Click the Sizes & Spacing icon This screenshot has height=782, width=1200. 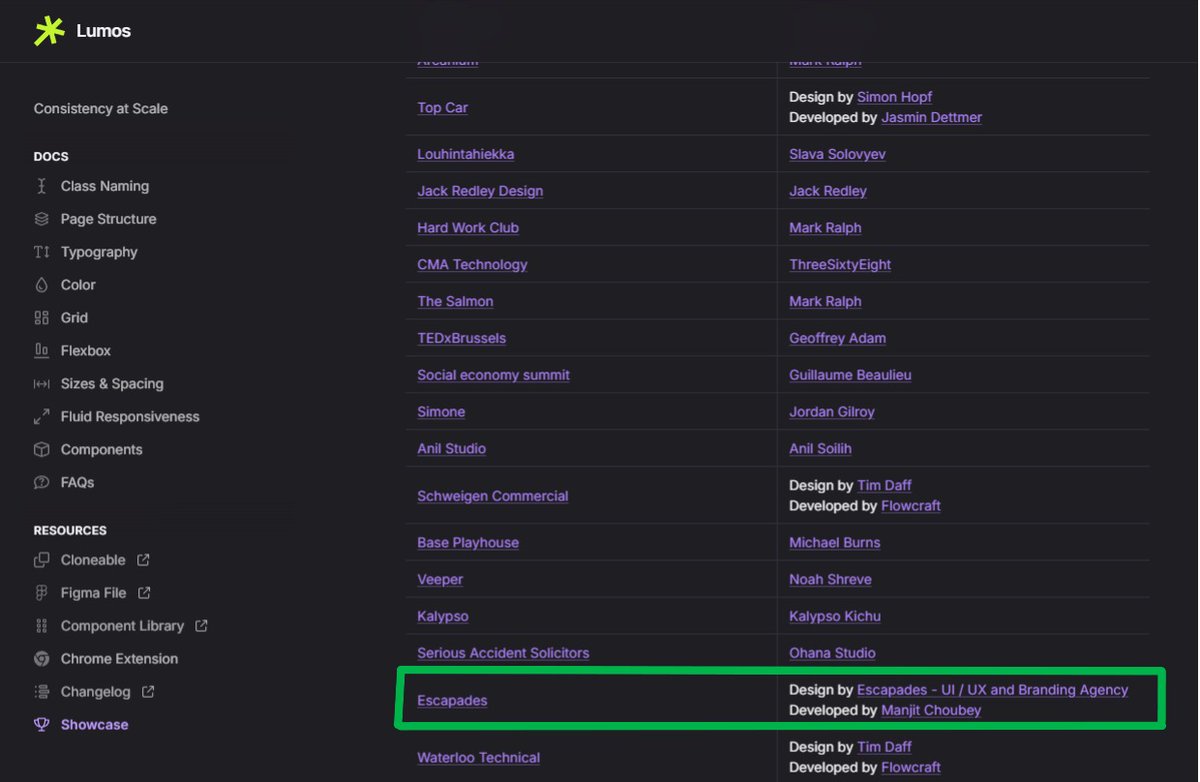point(41,384)
